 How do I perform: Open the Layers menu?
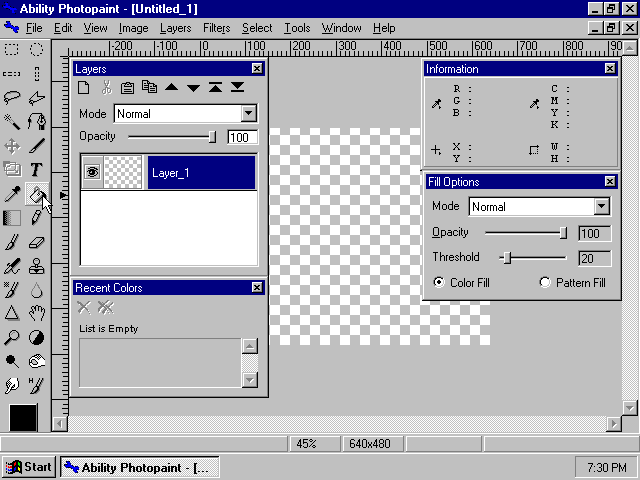pos(176,28)
